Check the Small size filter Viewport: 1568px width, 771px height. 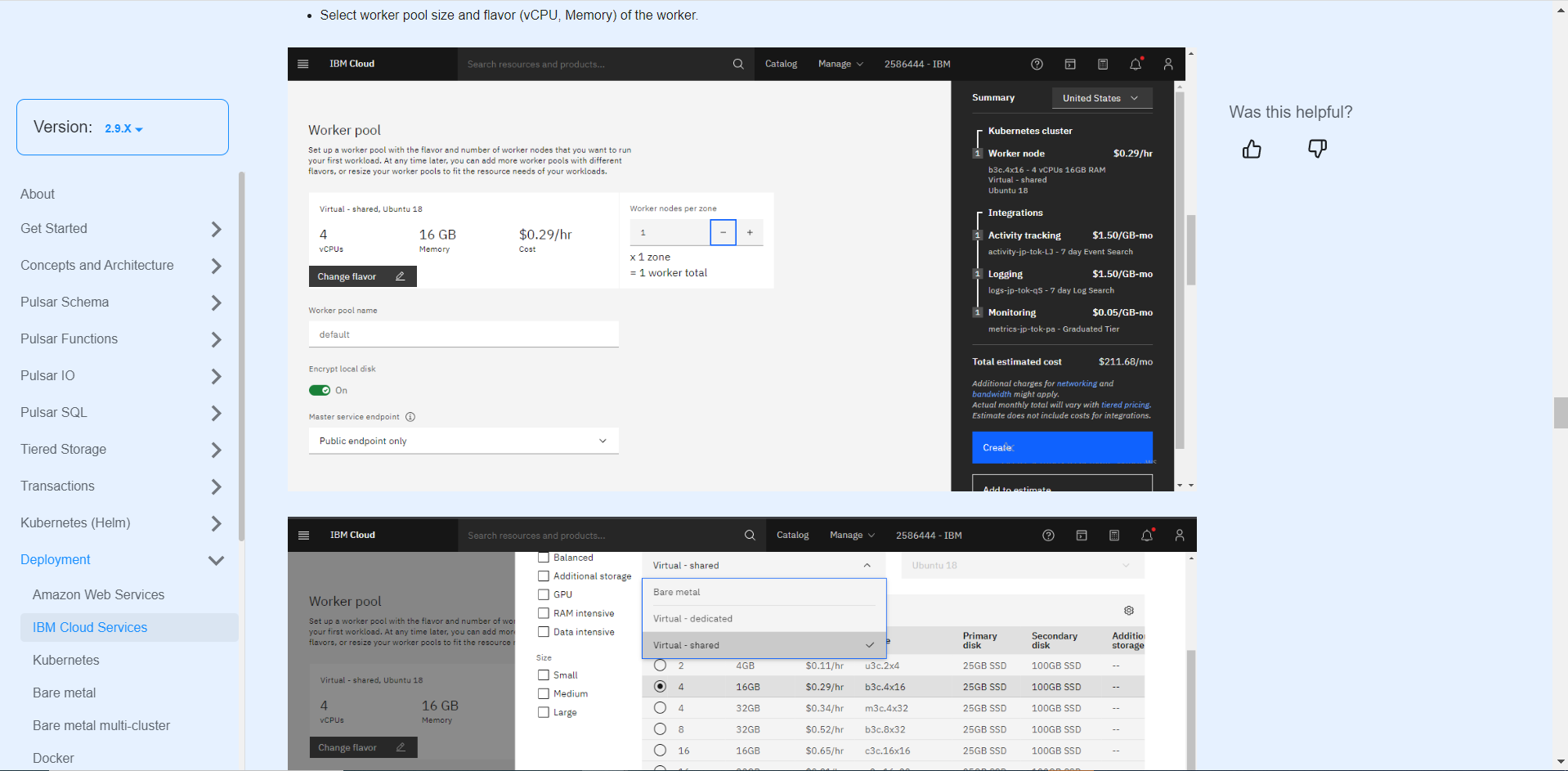tap(544, 675)
